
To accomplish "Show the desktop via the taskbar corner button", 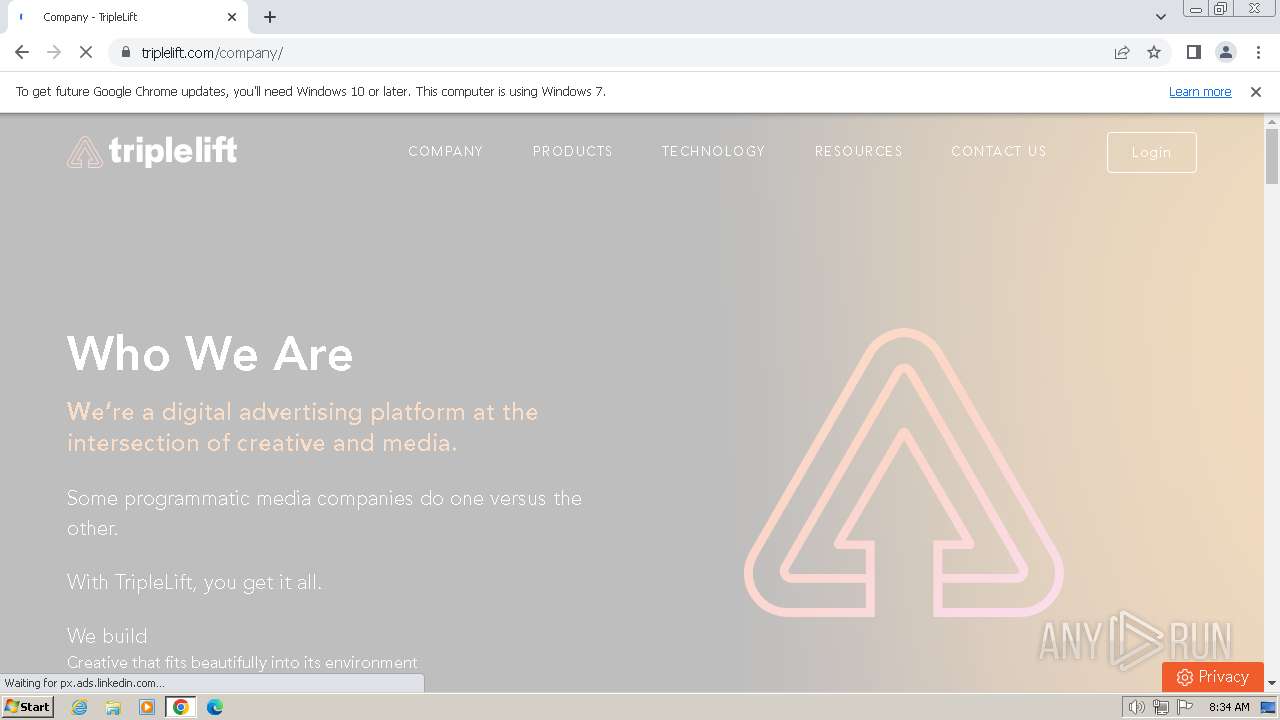I will (1268, 707).
